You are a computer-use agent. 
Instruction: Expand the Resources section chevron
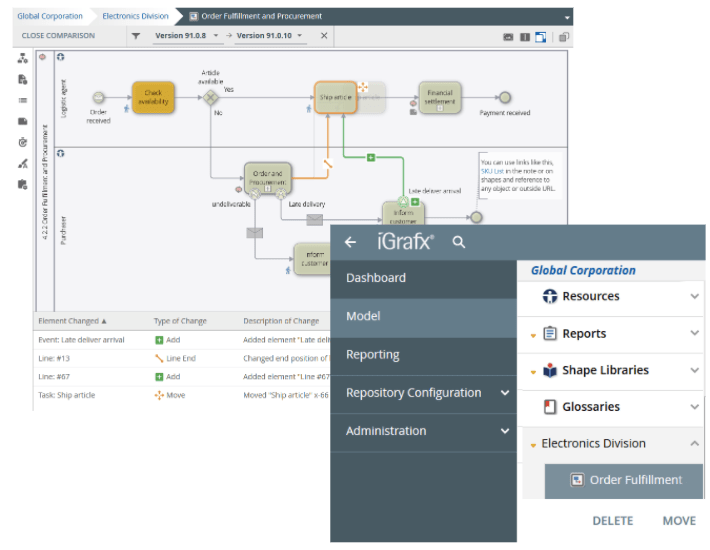coord(694,296)
